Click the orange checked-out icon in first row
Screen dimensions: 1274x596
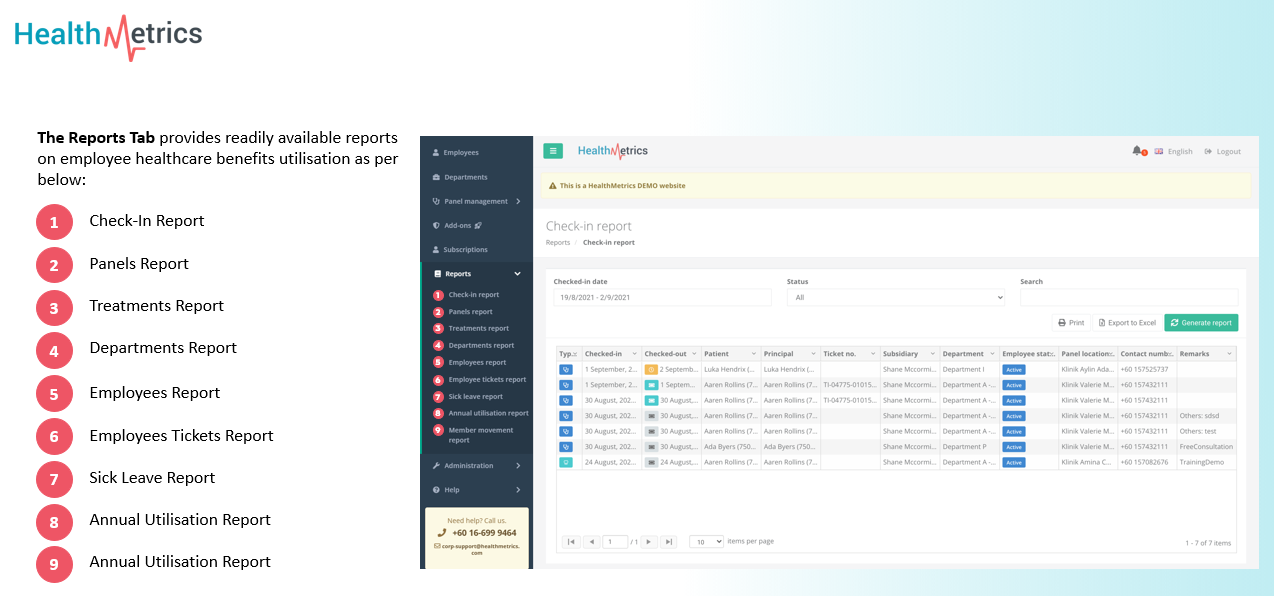click(x=651, y=370)
